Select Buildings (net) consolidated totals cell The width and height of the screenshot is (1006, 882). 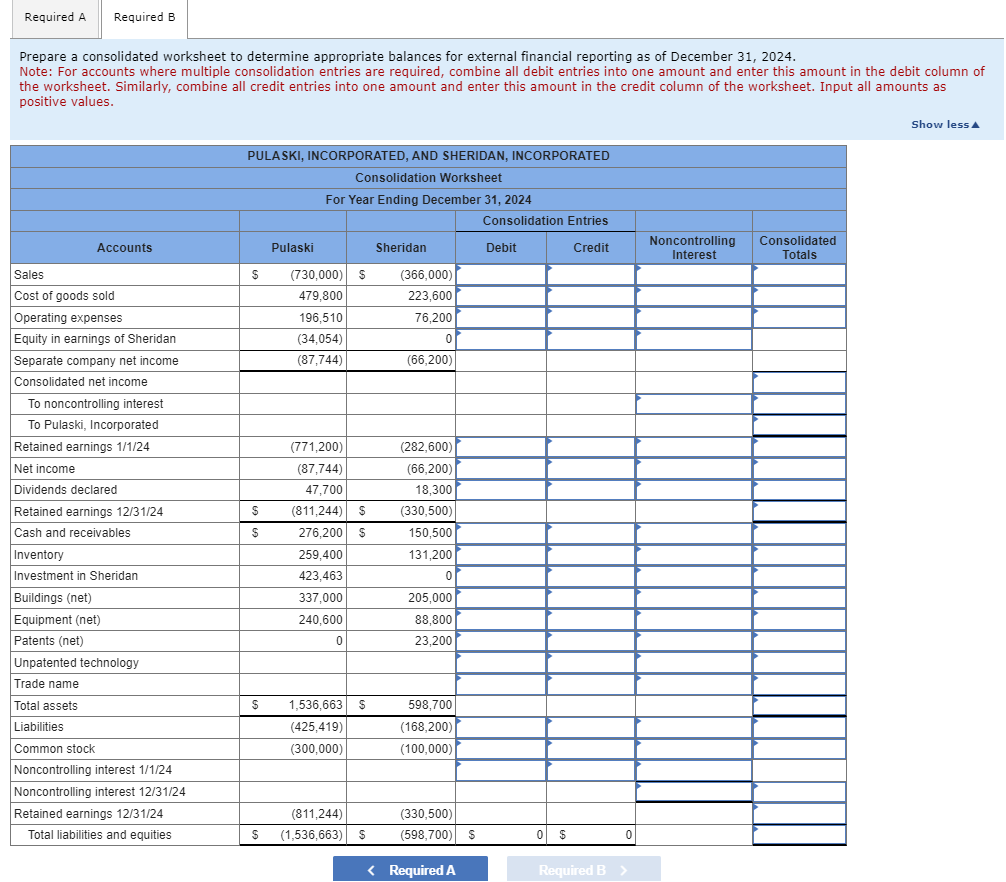click(x=799, y=597)
